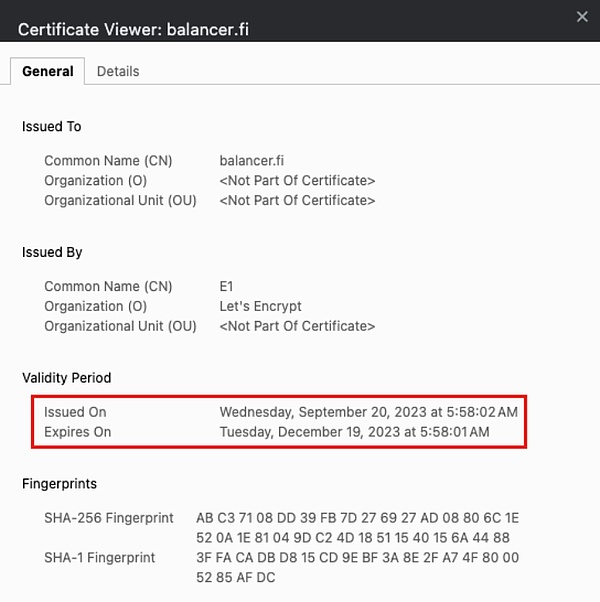The height and width of the screenshot is (602, 600).
Task: Click the Issued By section heading
Action: coord(52,253)
